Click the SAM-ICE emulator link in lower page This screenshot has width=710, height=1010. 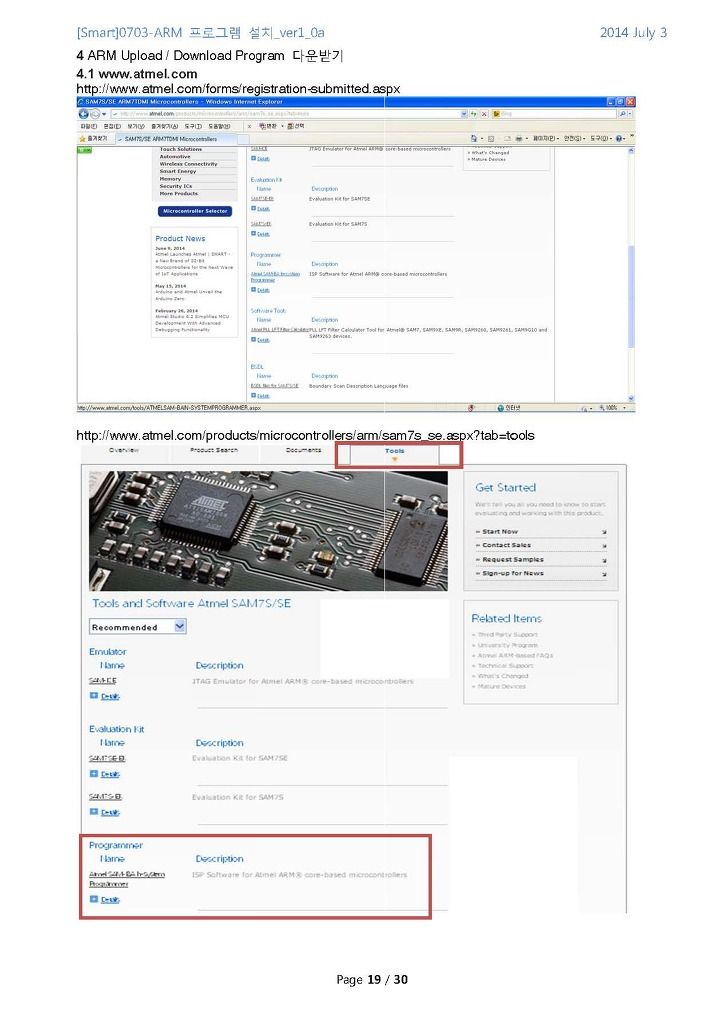click(102, 680)
